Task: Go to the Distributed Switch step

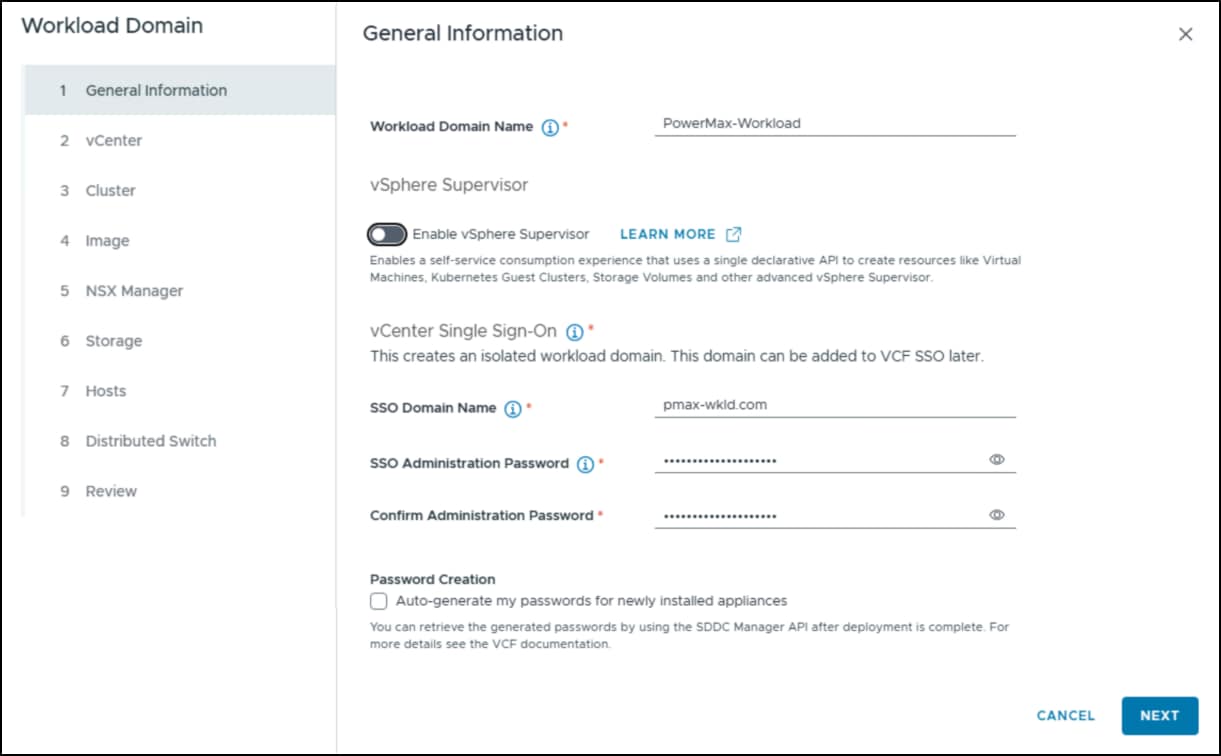Action: (180, 441)
